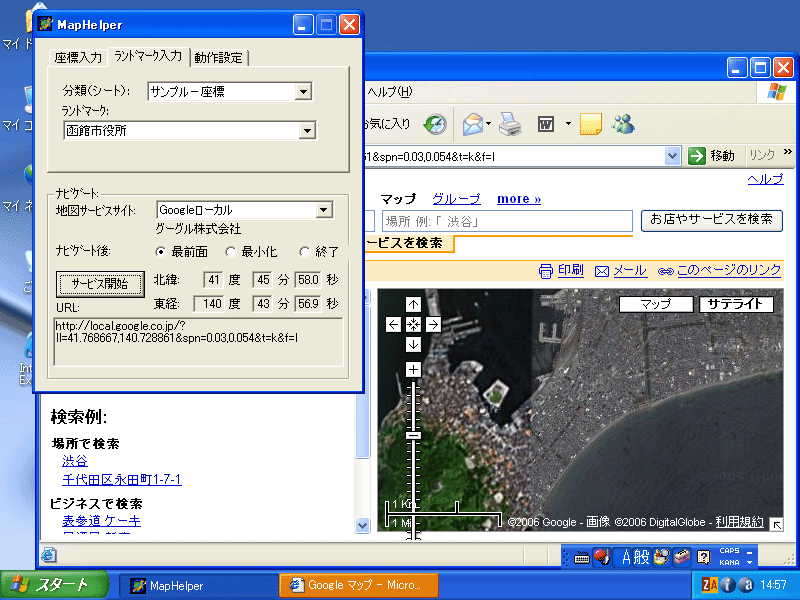Click the browser address bar URL field

pyautogui.click(x=514, y=156)
